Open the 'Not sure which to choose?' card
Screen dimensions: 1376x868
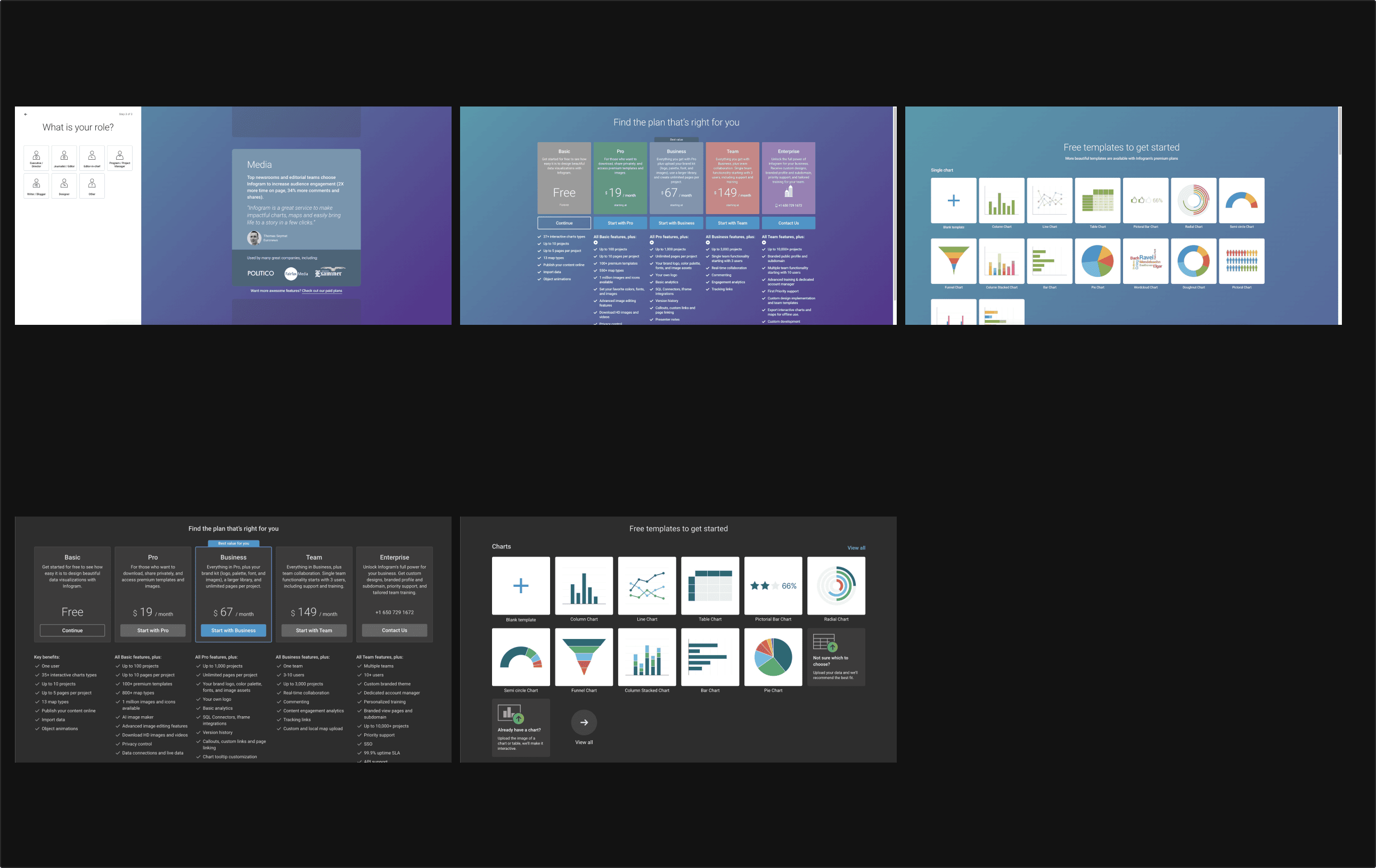point(836,657)
